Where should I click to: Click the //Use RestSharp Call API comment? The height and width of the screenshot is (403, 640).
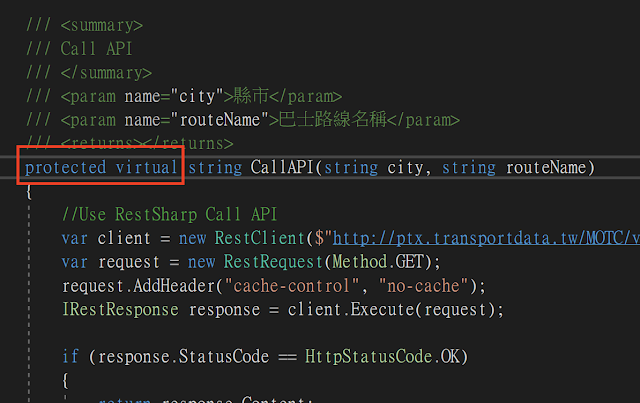(x=169, y=214)
